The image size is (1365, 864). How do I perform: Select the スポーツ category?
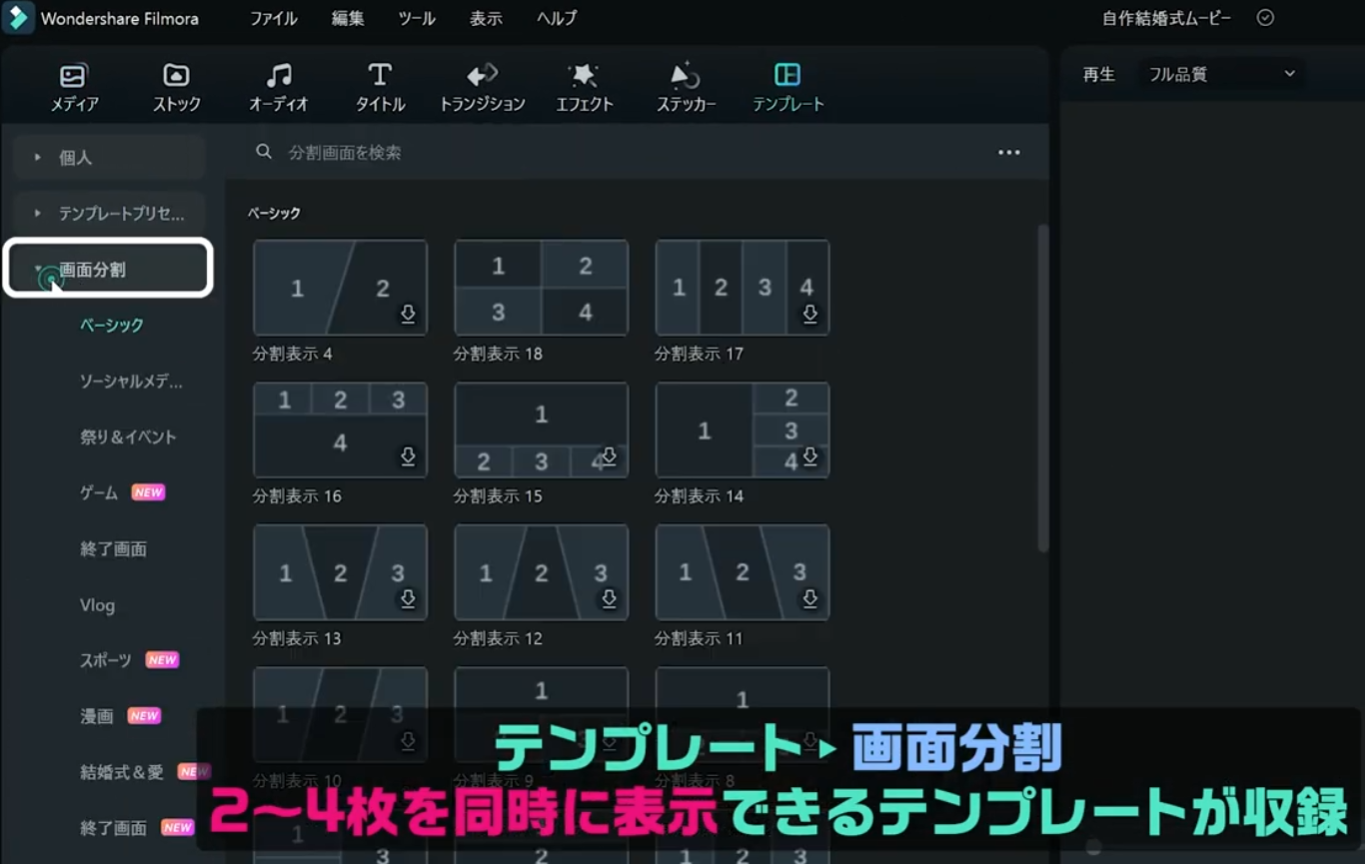click(x=105, y=660)
